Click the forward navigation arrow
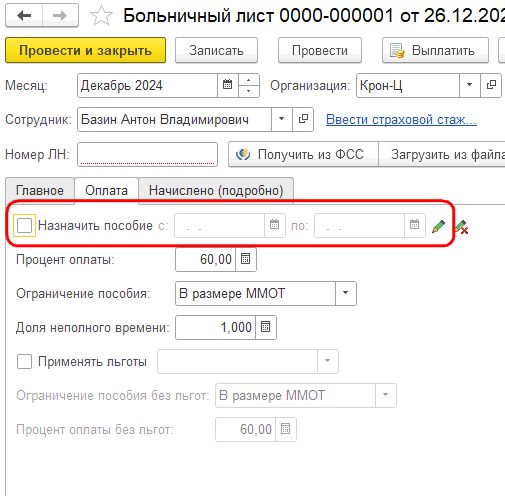This screenshot has height=496, width=505. tap(60, 15)
